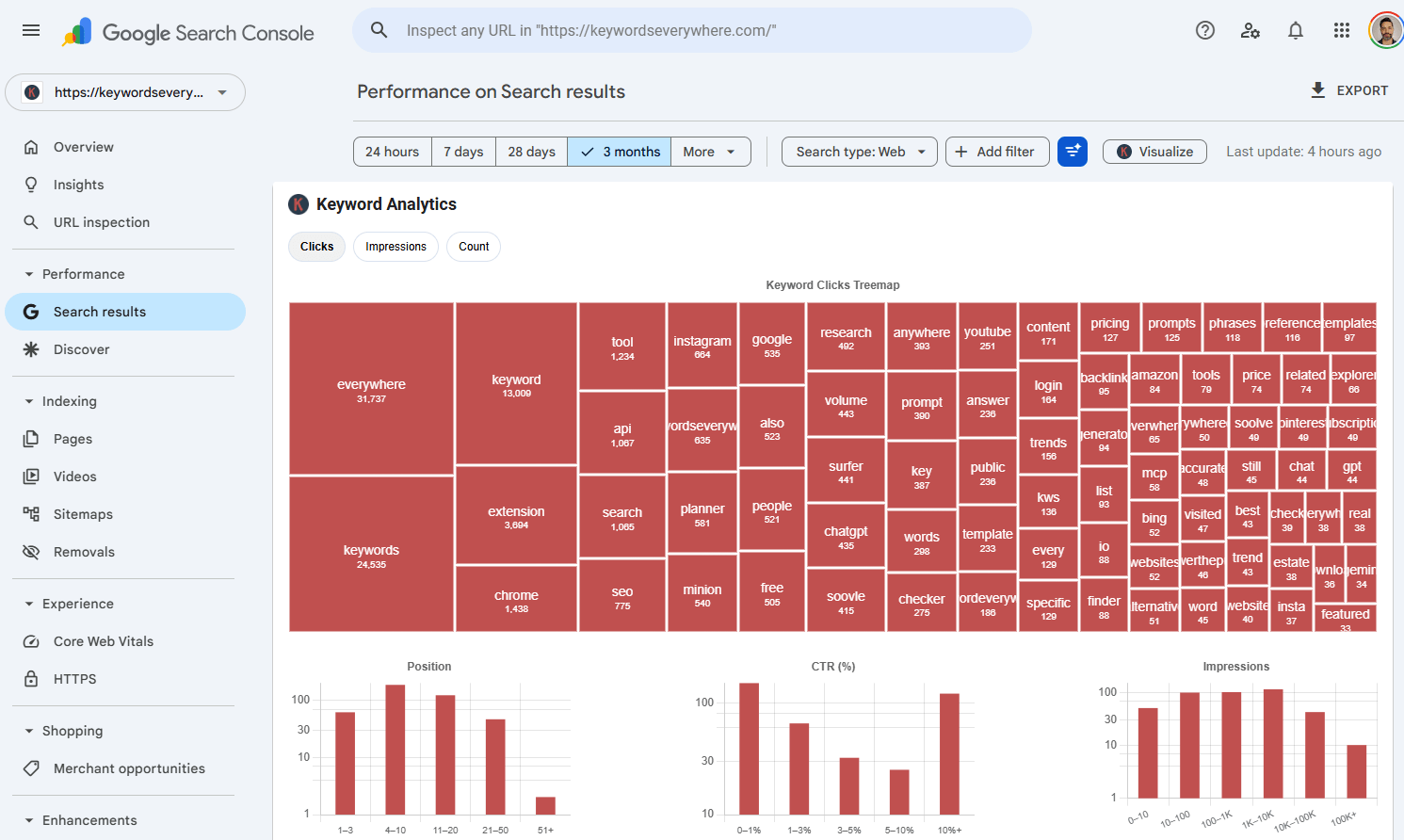Image resolution: width=1404 pixels, height=840 pixels.
Task: Click the plus icon in Add filter
Action: [961, 152]
